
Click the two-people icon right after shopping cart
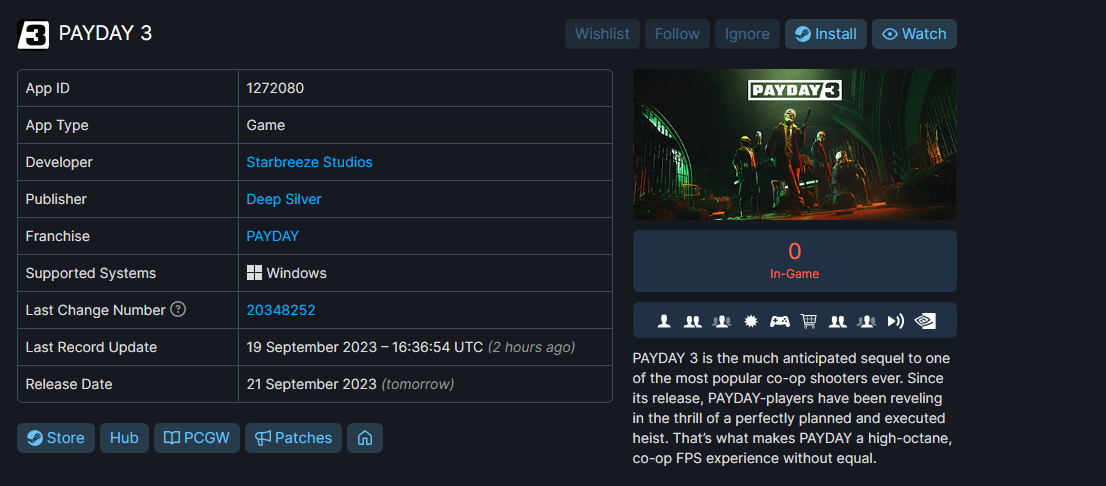(x=837, y=321)
